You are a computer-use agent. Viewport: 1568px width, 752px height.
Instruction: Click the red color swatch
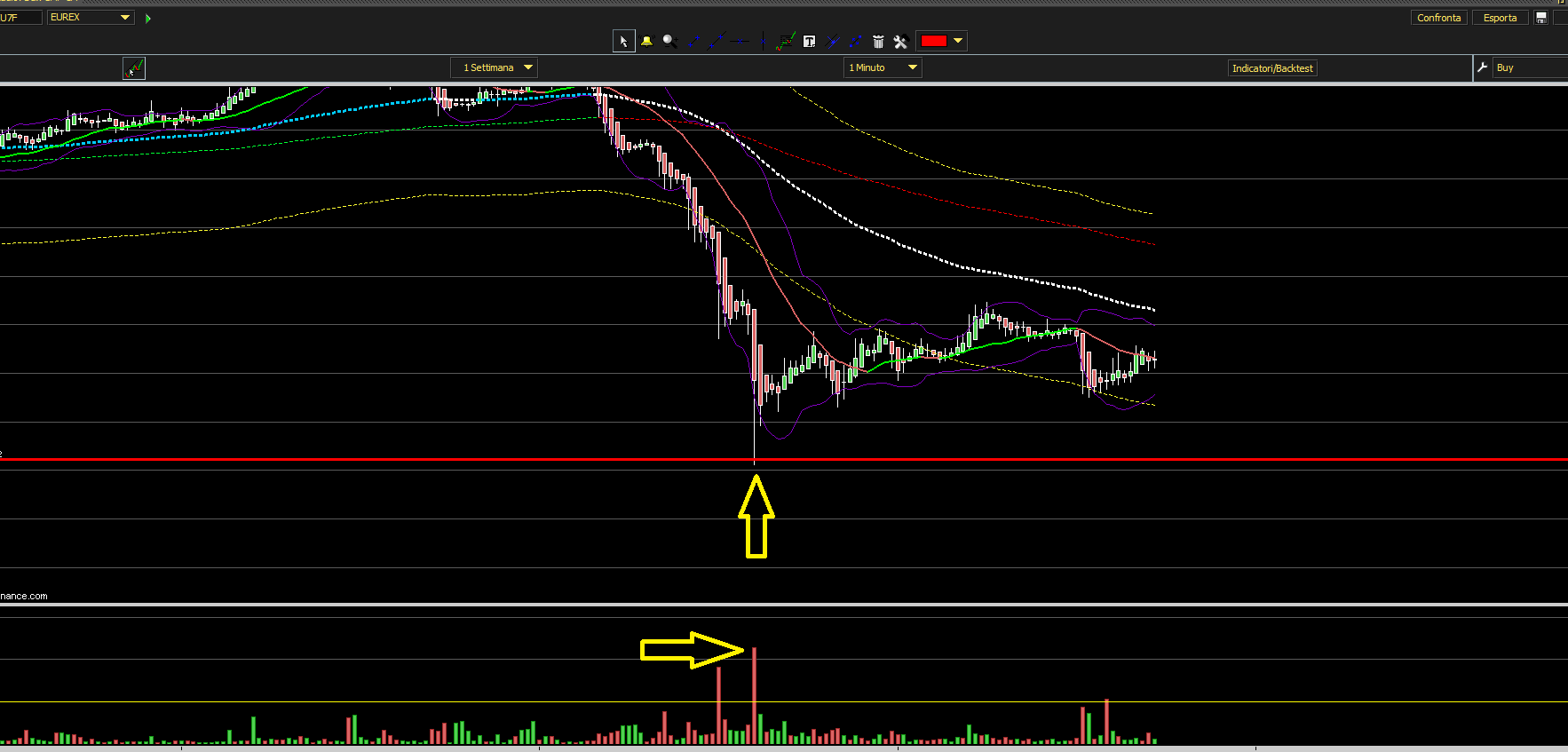coord(933,41)
